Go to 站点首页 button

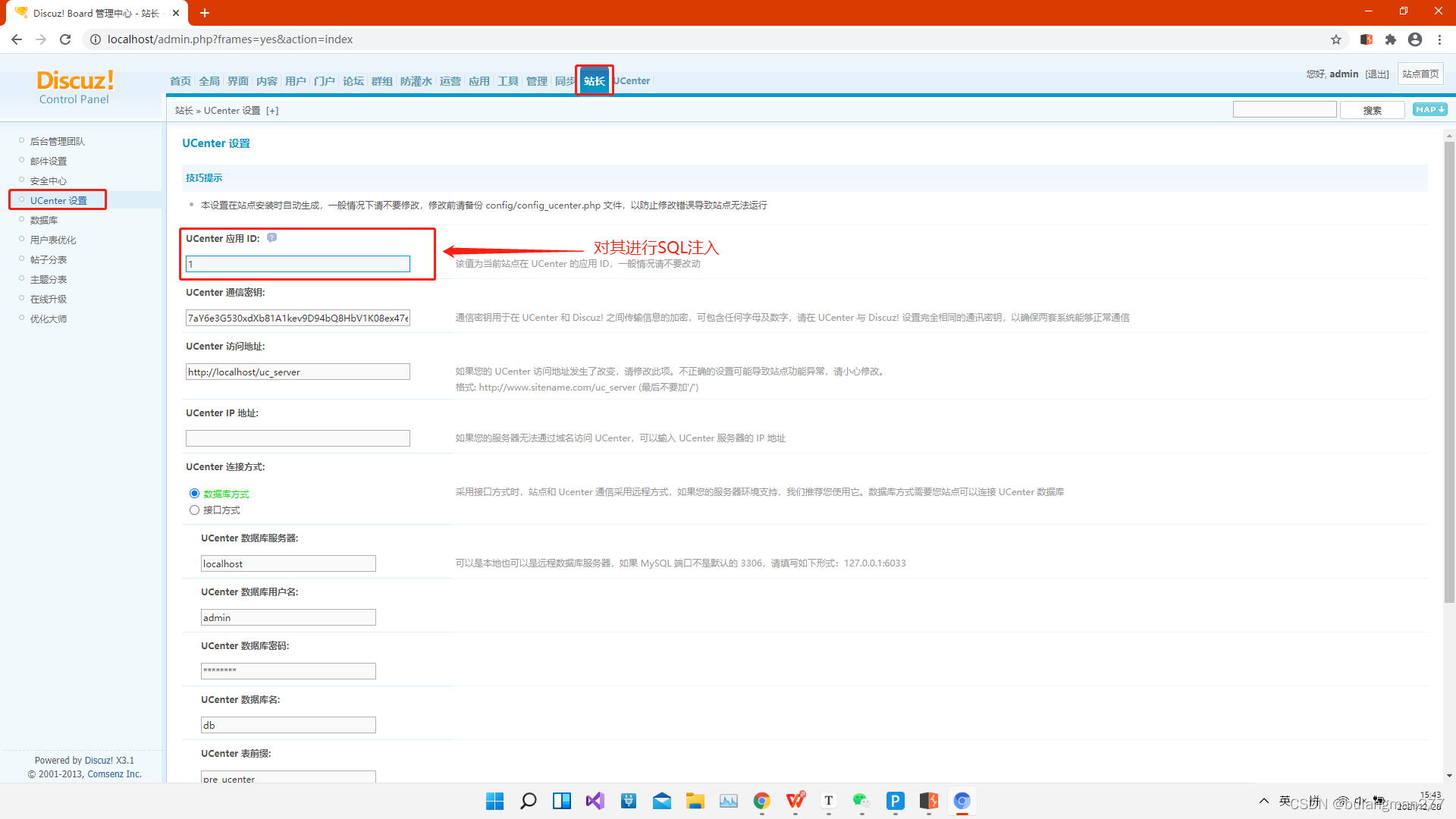click(x=1420, y=74)
